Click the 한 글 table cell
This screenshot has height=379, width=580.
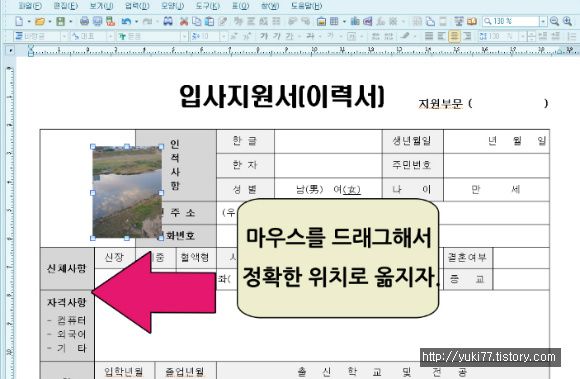point(245,141)
